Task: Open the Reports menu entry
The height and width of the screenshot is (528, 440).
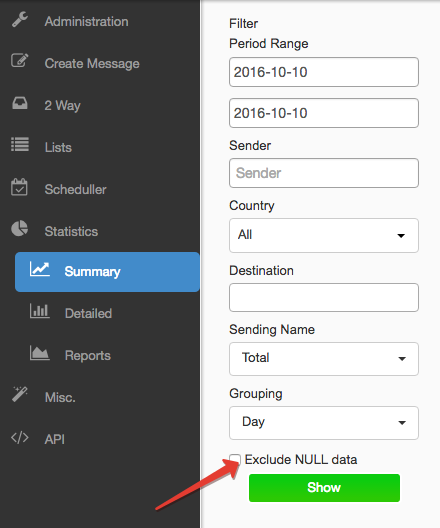Action: (x=88, y=356)
